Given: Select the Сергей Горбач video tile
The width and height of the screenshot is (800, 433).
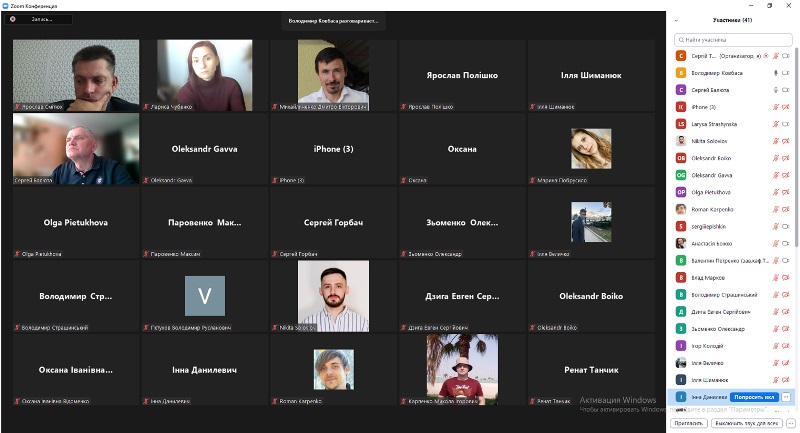Looking at the screenshot, I should (333, 222).
